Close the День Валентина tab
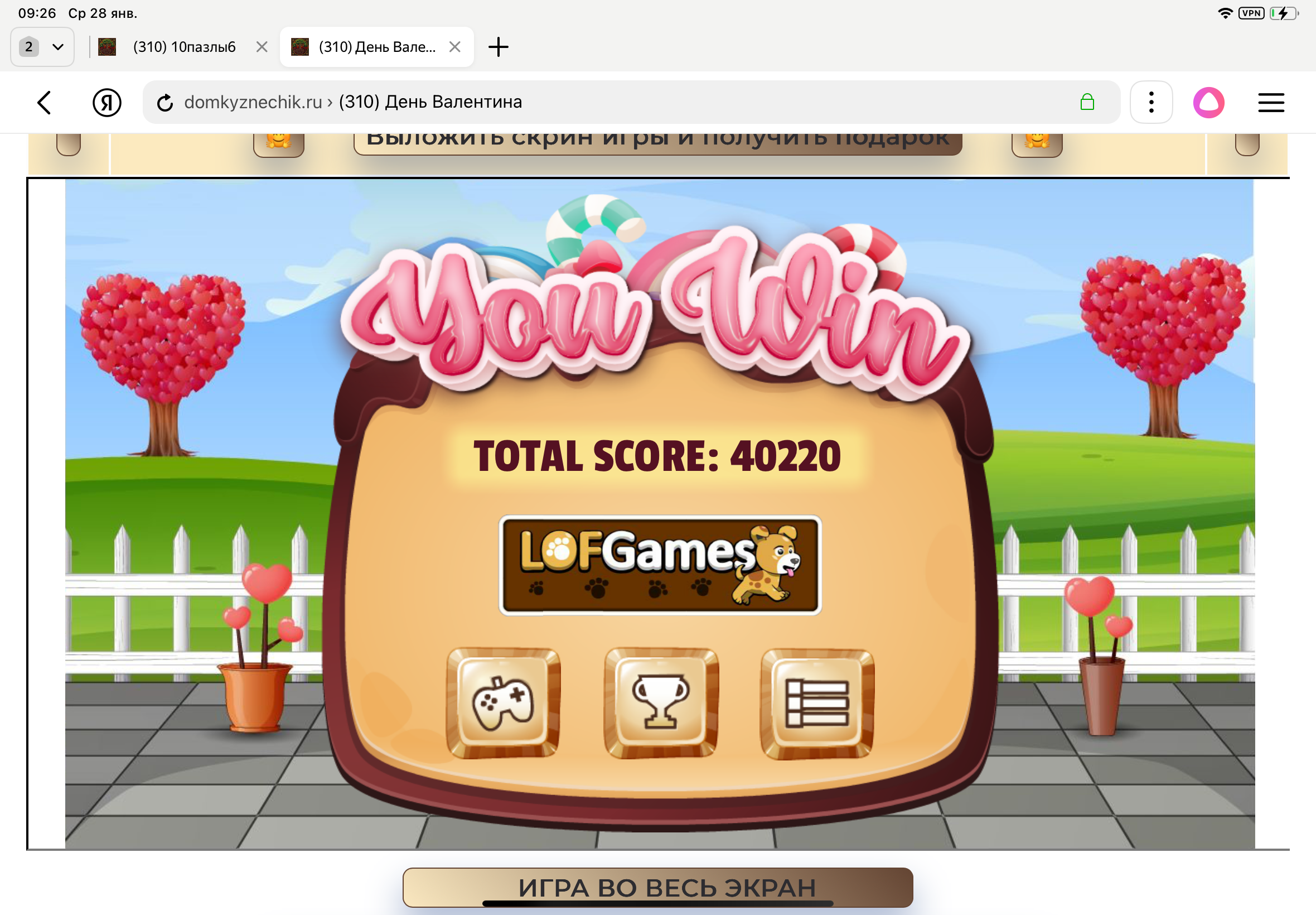 pyautogui.click(x=455, y=47)
